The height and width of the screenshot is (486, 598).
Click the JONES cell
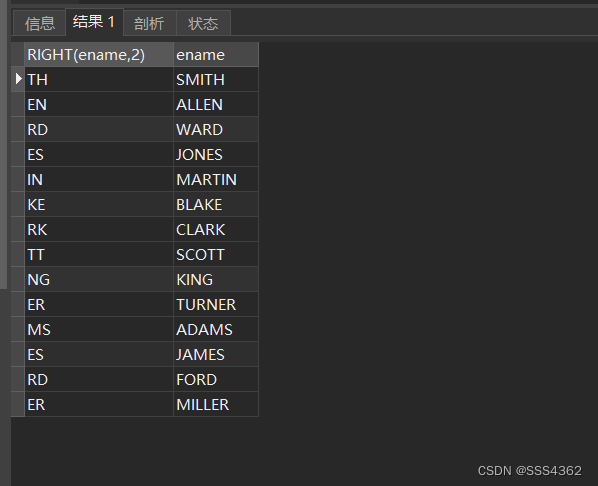(x=216, y=154)
